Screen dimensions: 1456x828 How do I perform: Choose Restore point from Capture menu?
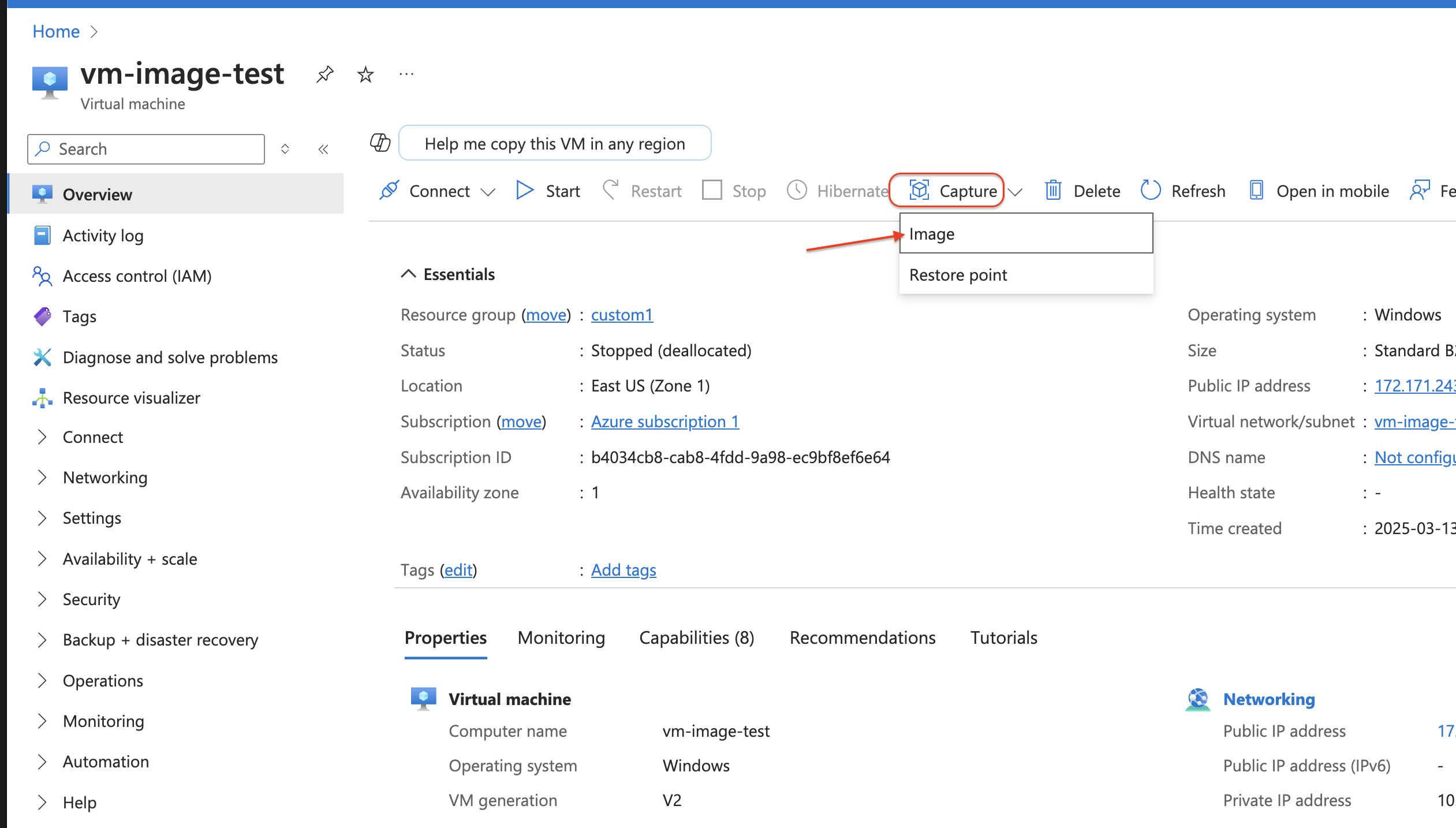[1026, 275]
